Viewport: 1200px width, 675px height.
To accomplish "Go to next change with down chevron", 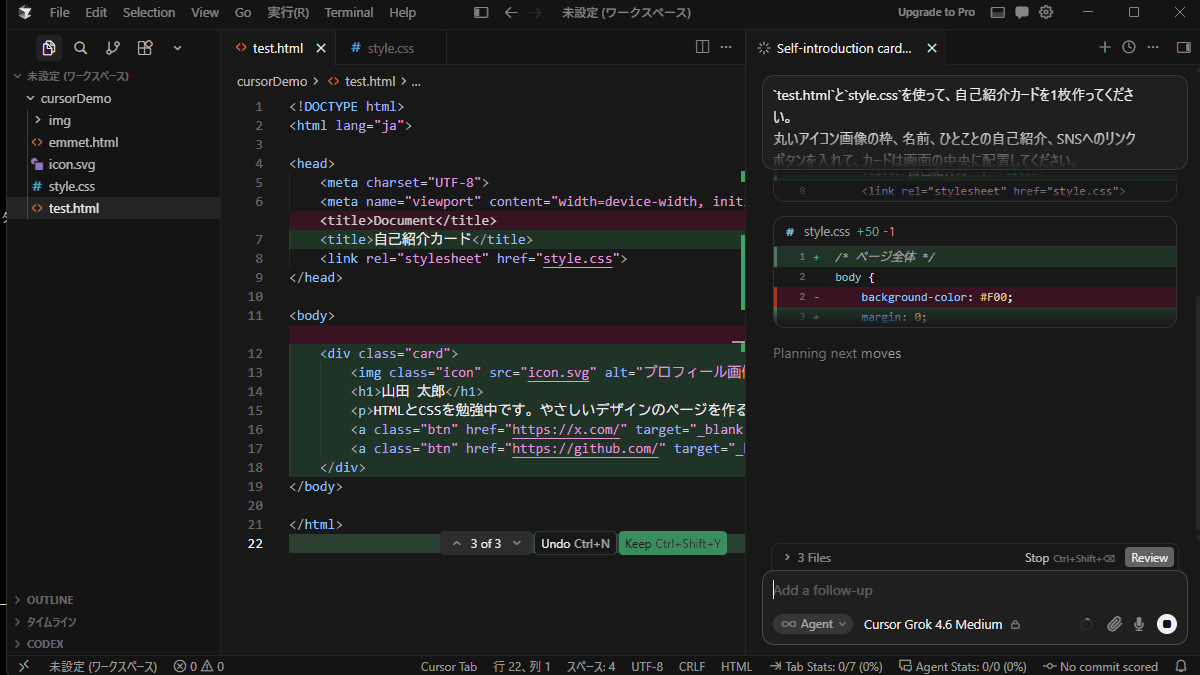I will (x=517, y=544).
